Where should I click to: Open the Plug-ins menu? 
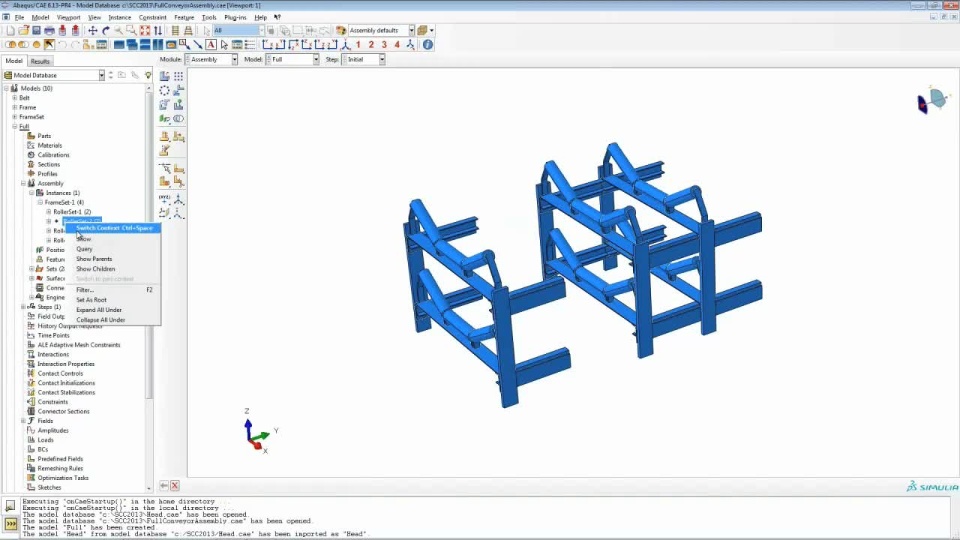tap(235, 18)
